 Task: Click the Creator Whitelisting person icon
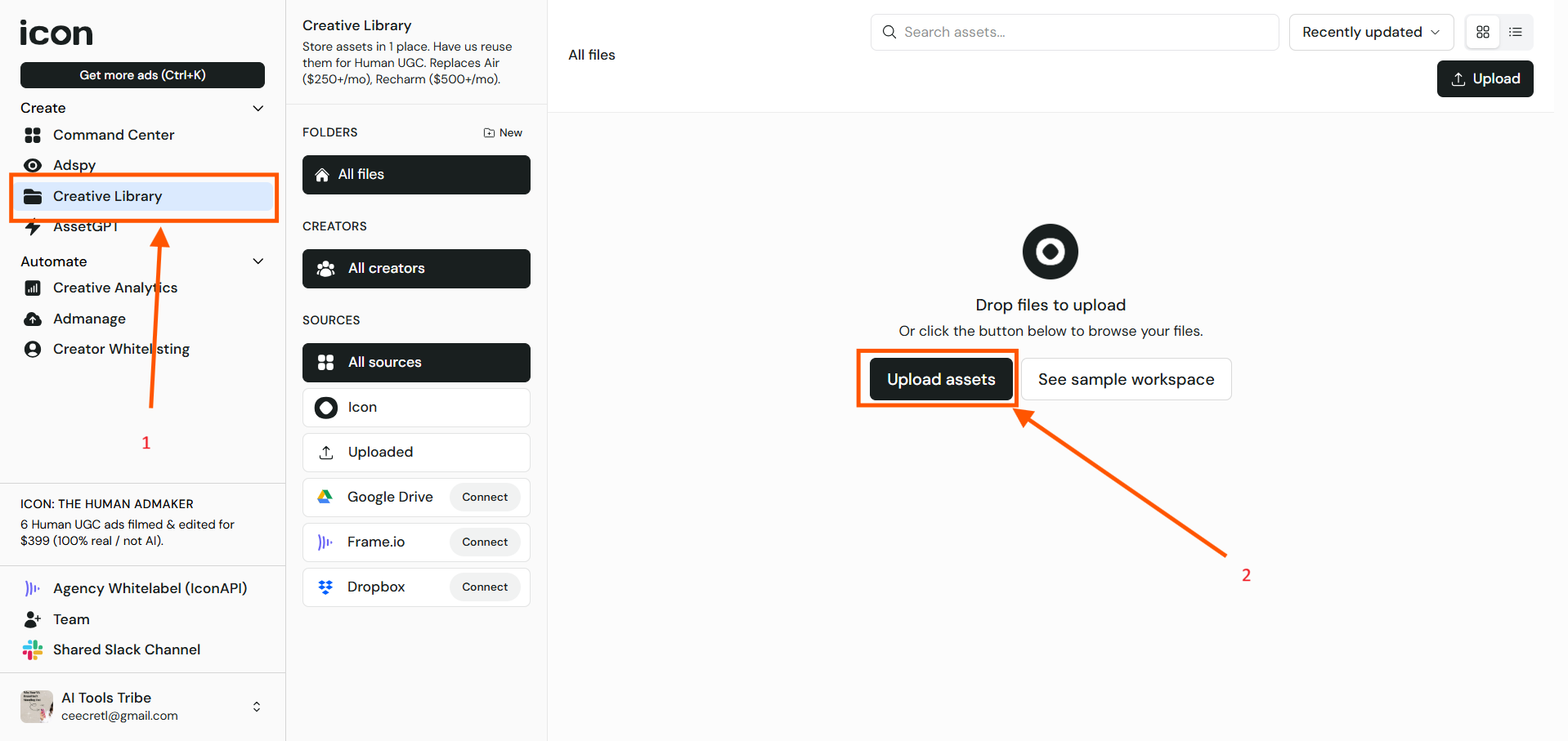click(33, 349)
